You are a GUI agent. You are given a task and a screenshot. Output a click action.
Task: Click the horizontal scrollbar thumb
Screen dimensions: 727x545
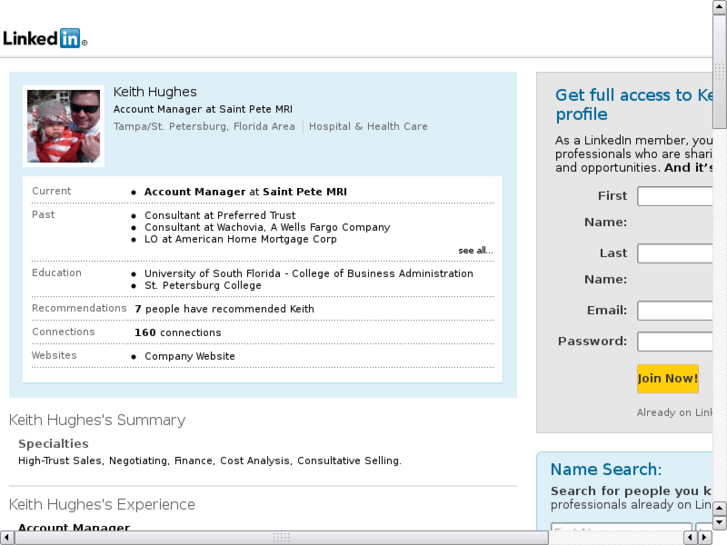(281, 537)
